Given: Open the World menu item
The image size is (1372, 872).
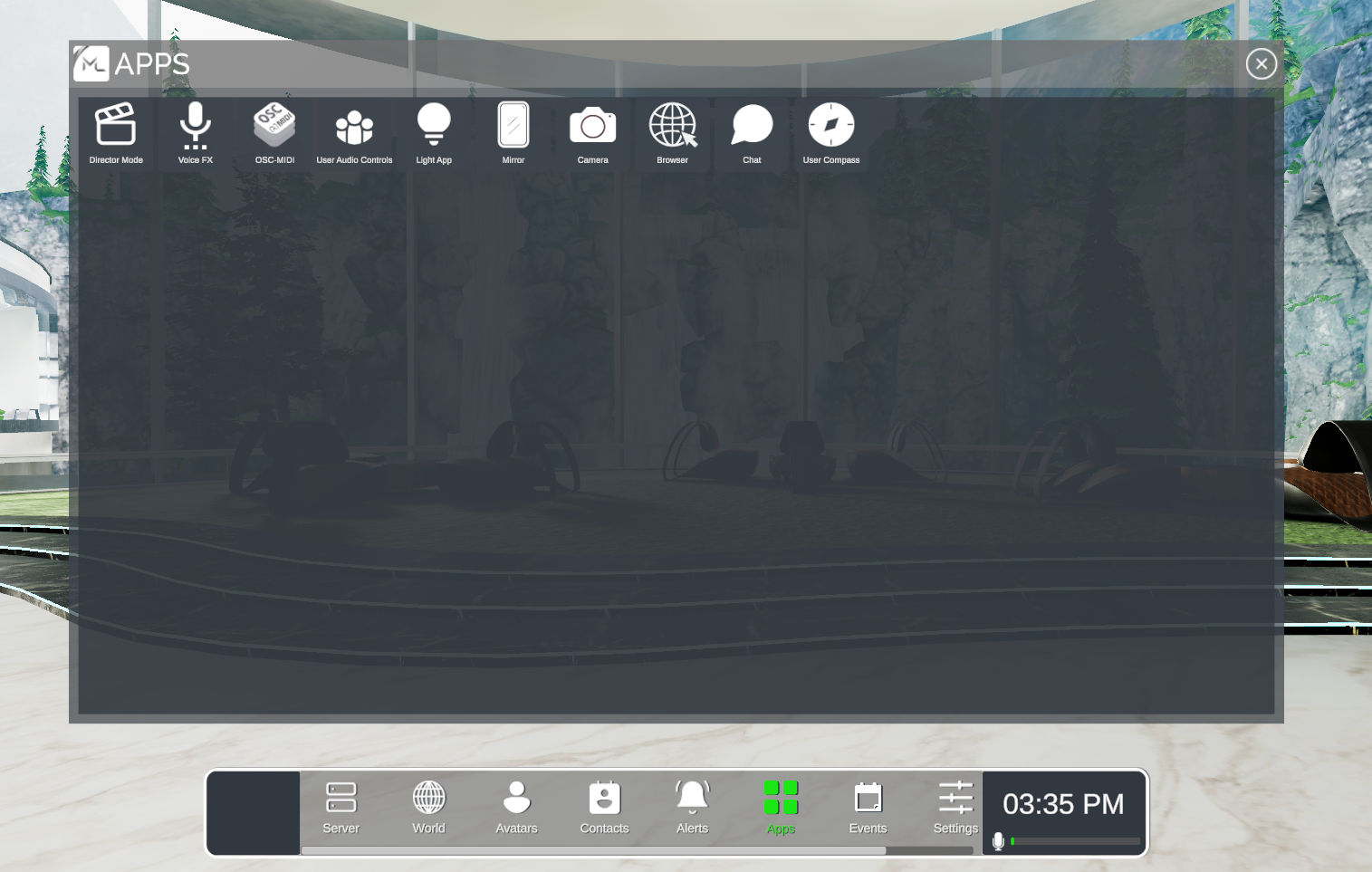Looking at the screenshot, I should click(429, 808).
